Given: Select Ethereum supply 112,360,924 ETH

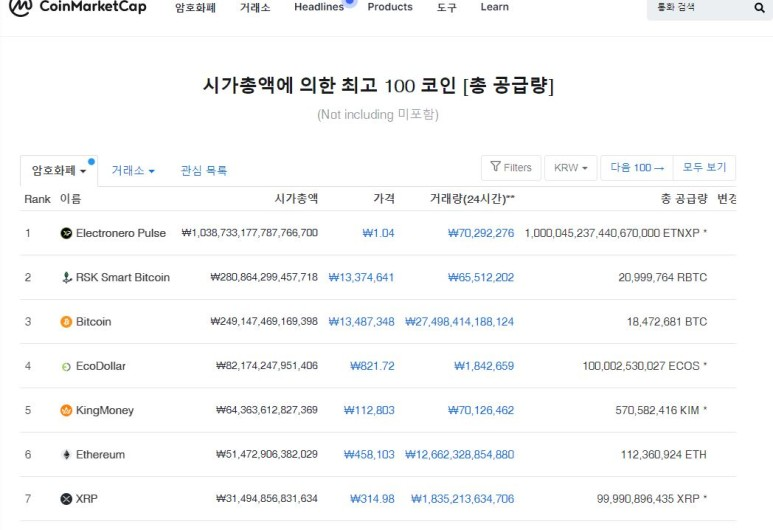Looking at the screenshot, I should point(664,455).
